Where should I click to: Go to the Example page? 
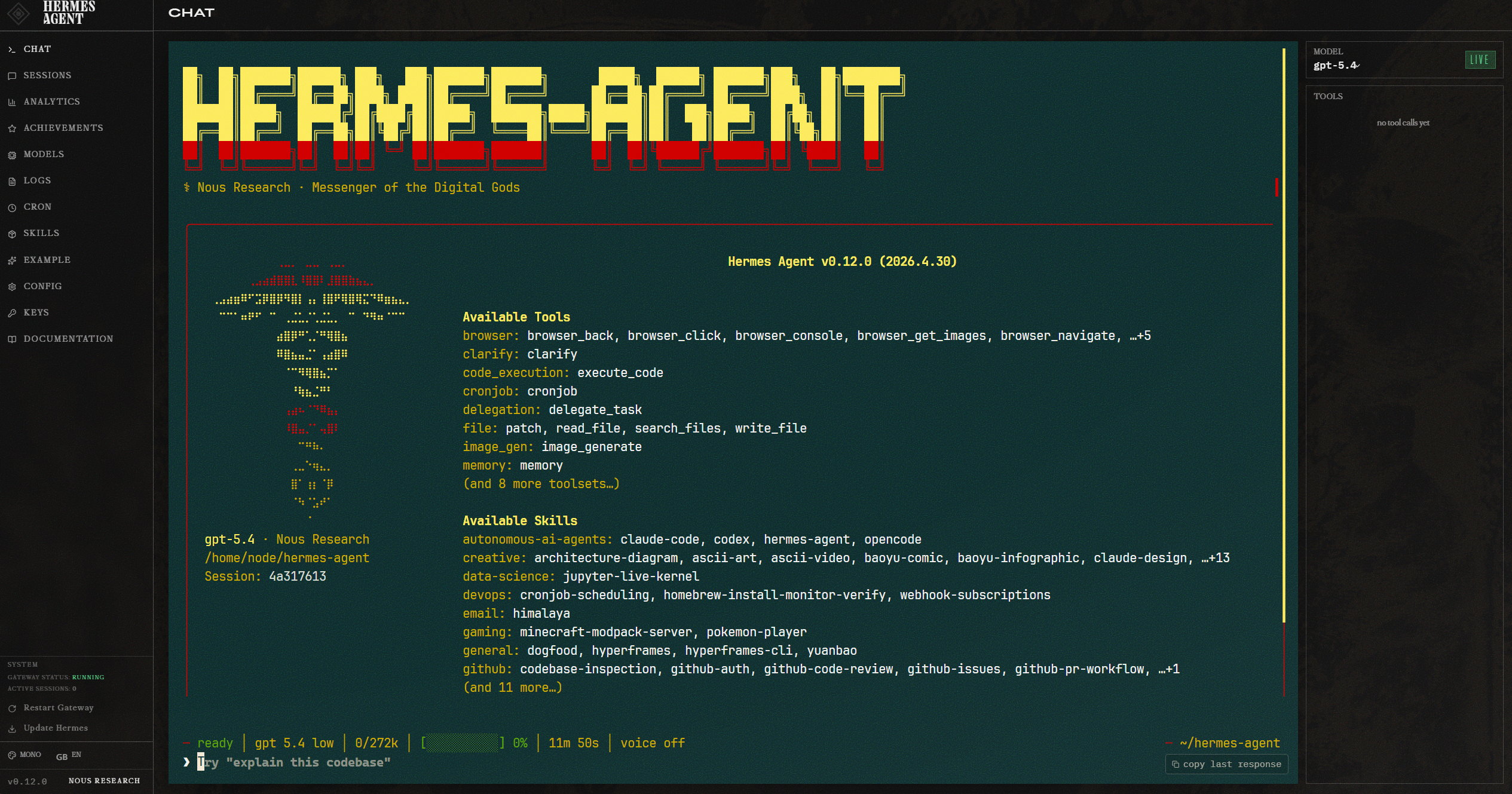pyautogui.click(x=47, y=260)
